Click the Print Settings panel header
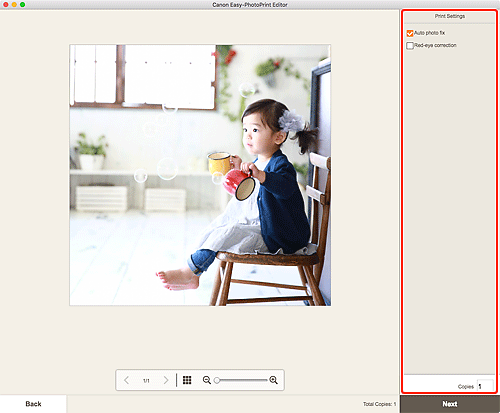The height and width of the screenshot is (413, 500). pos(450,16)
